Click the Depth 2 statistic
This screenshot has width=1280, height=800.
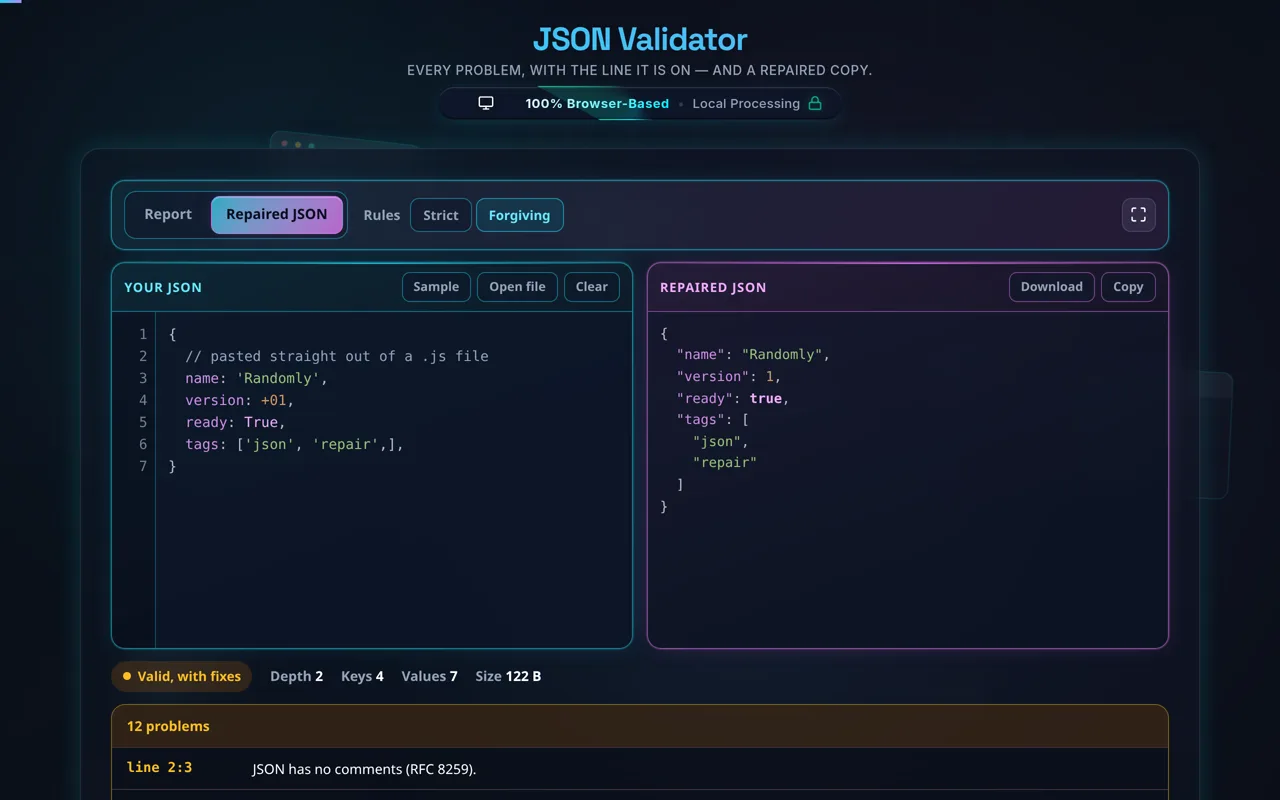click(296, 676)
